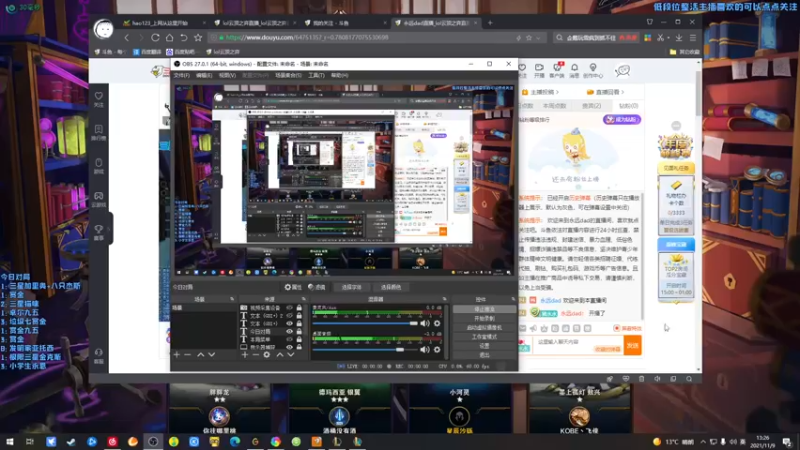Toggle visibility of 显示器捕获 source
The image size is (800, 450).
point(289,347)
